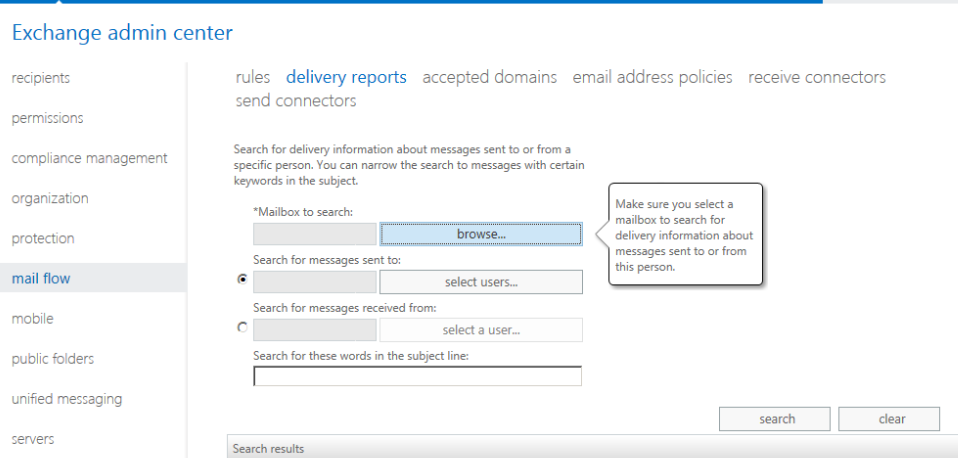Select the delivery reports tab
Image resolution: width=958 pixels, height=458 pixels.
pos(346,77)
